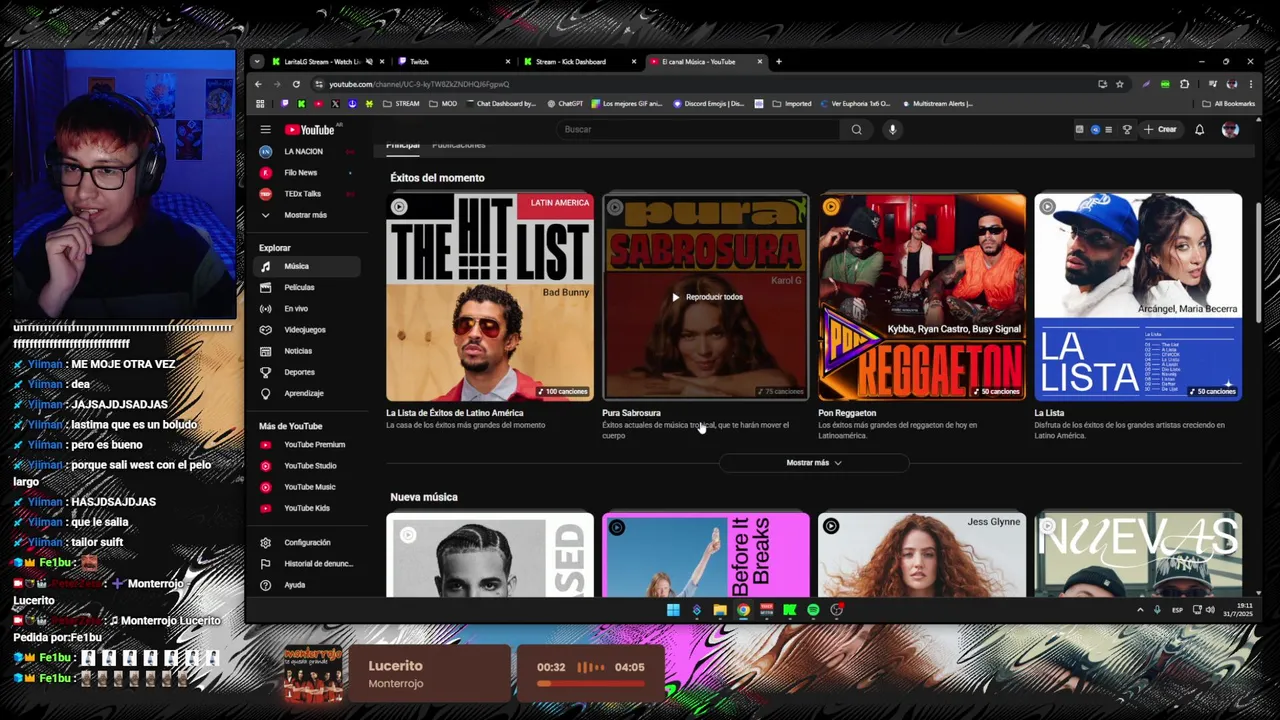1280x720 pixels.
Task: Open a new browser tab
Action: [x=779, y=62]
